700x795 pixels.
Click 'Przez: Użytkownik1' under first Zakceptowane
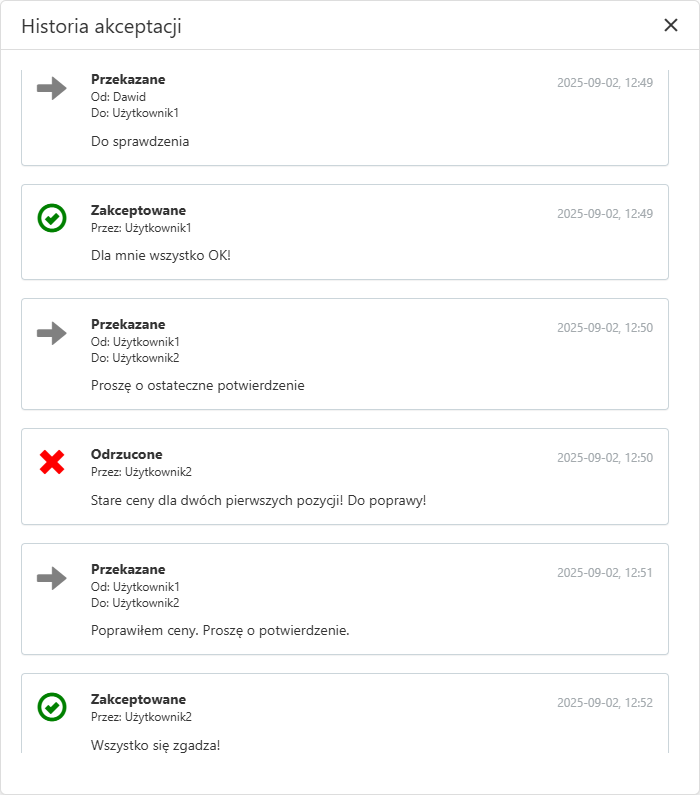pyautogui.click(x=141, y=227)
